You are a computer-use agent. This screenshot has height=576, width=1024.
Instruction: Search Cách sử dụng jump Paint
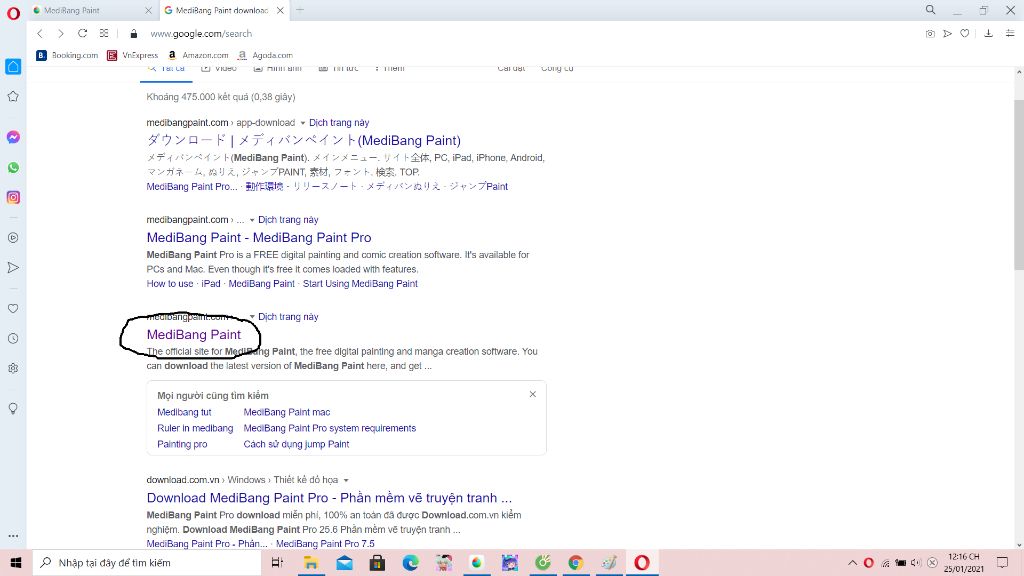[x=296, y=444]
